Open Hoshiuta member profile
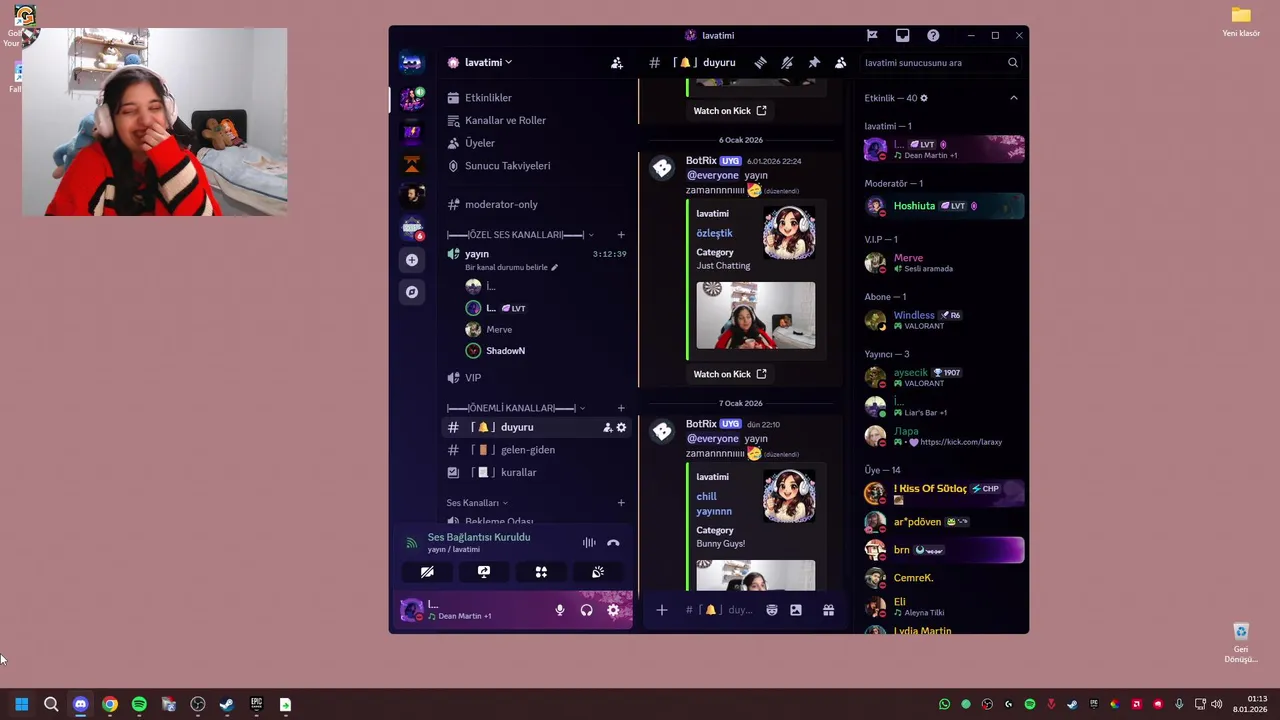This screenshot has height=720, width=1280. pyautogui.click(x=944, y=206)
